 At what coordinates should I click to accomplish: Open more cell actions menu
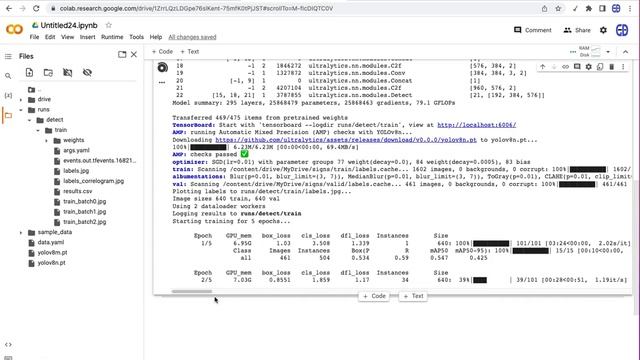pyautogui.click(x=623, y=67)
